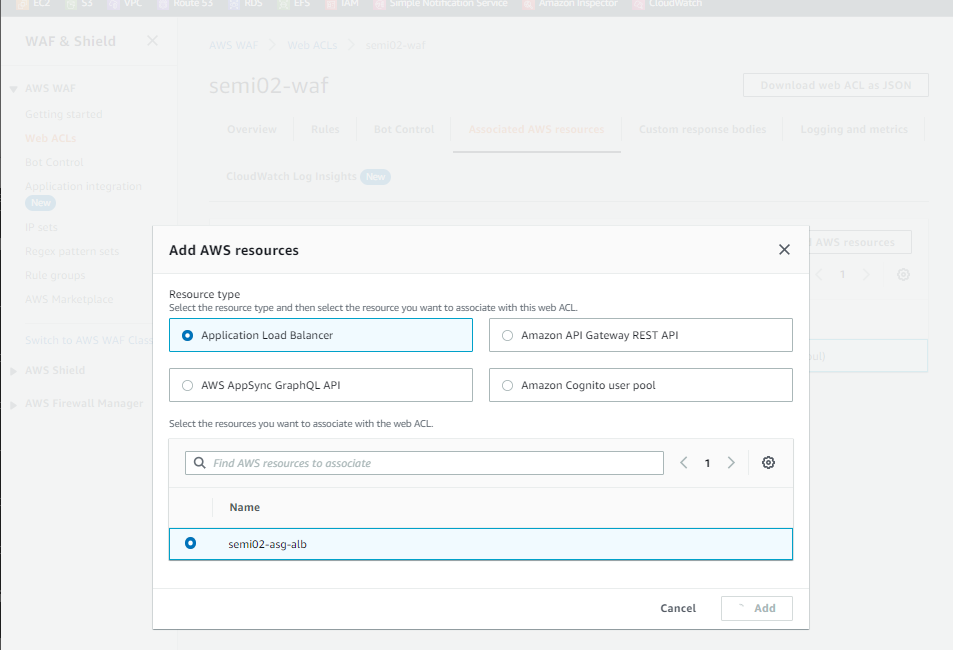Viewport: 953px width, 650px height.
Task: Open EC2 shortcut in top bar
Action: 35,4
